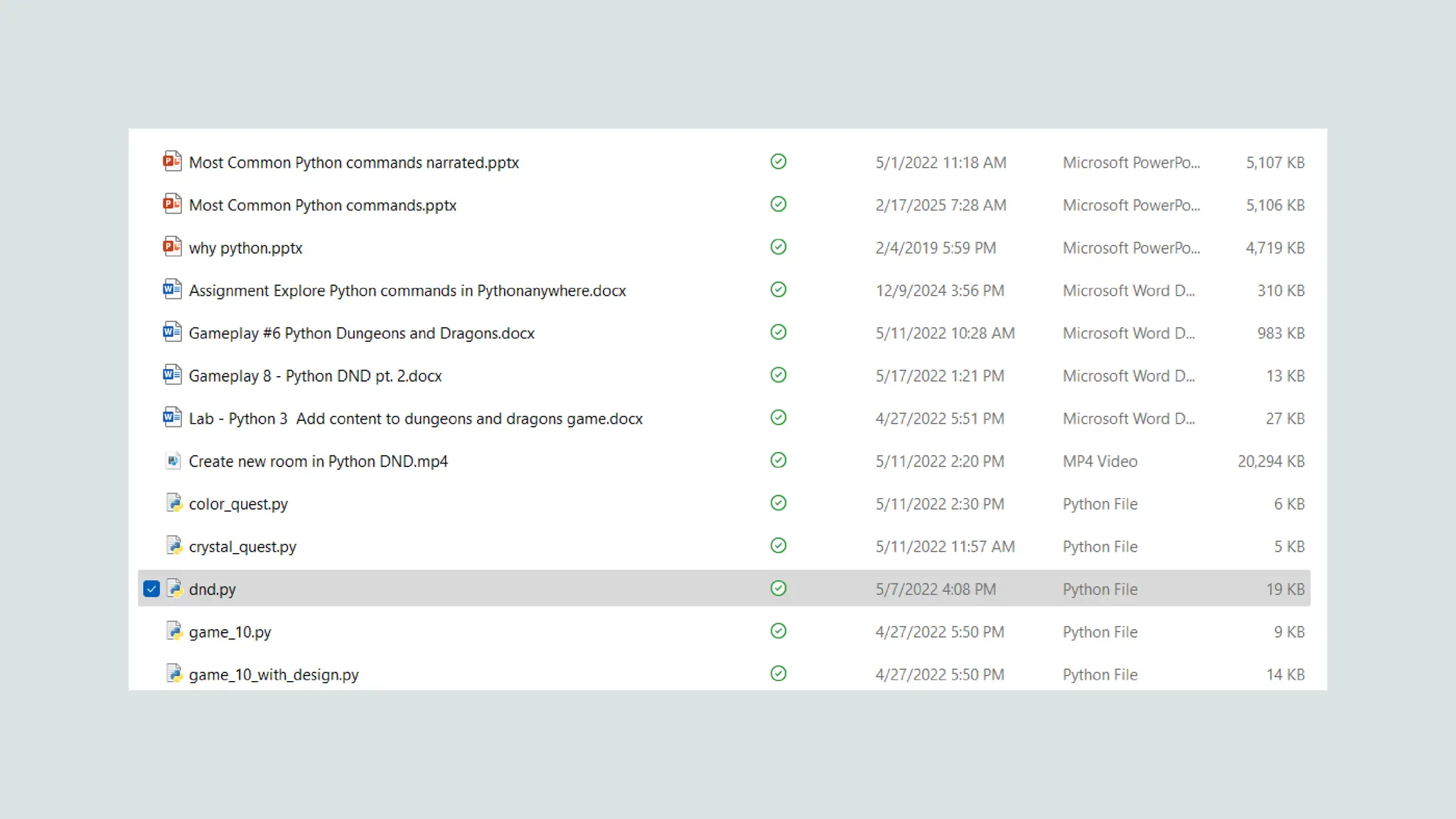This screenshot has width=1456, height=819.
Task: Select Most Common Python commands.pptx file
Action: pyautogui.click(x=322, y=205)
